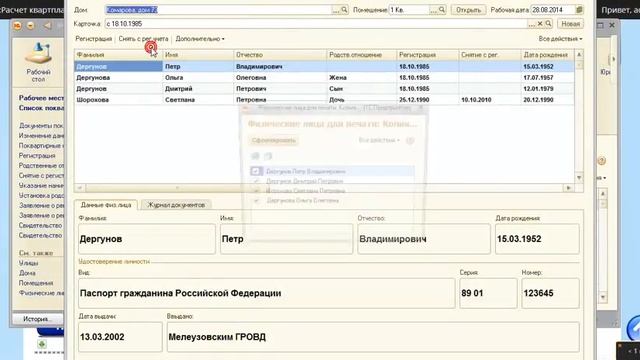Click the Снять с рег. учета command
The height and width of the screenshot is (360, 640).
click(x=143, y=39)
